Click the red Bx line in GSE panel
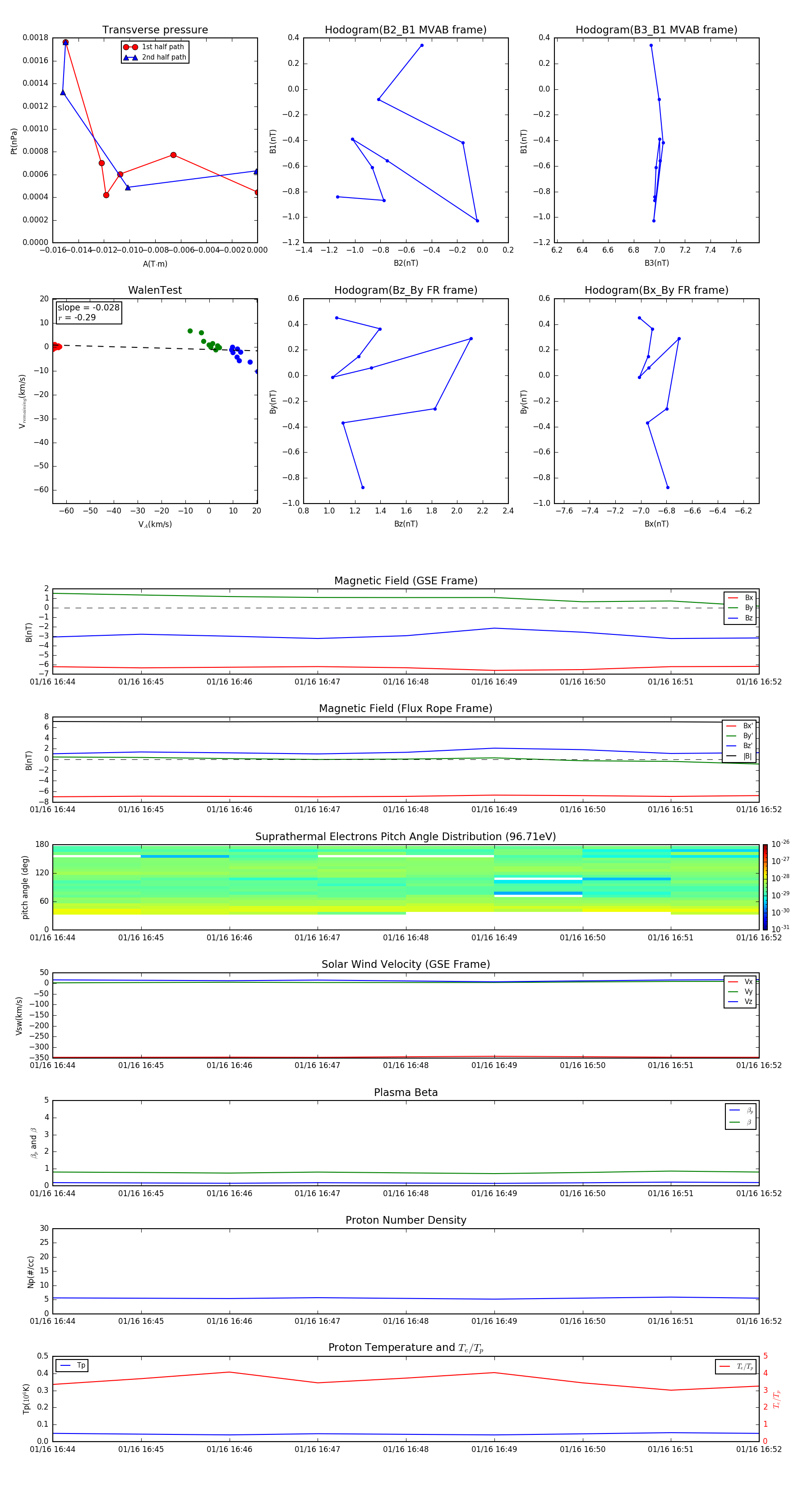 tap(406, 668)
